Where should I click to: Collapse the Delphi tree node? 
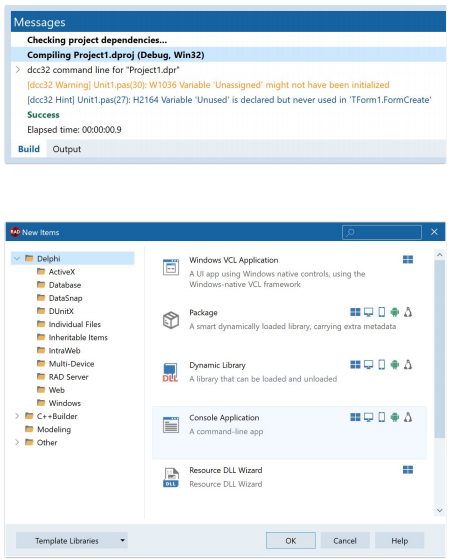(x=17, y=258)
